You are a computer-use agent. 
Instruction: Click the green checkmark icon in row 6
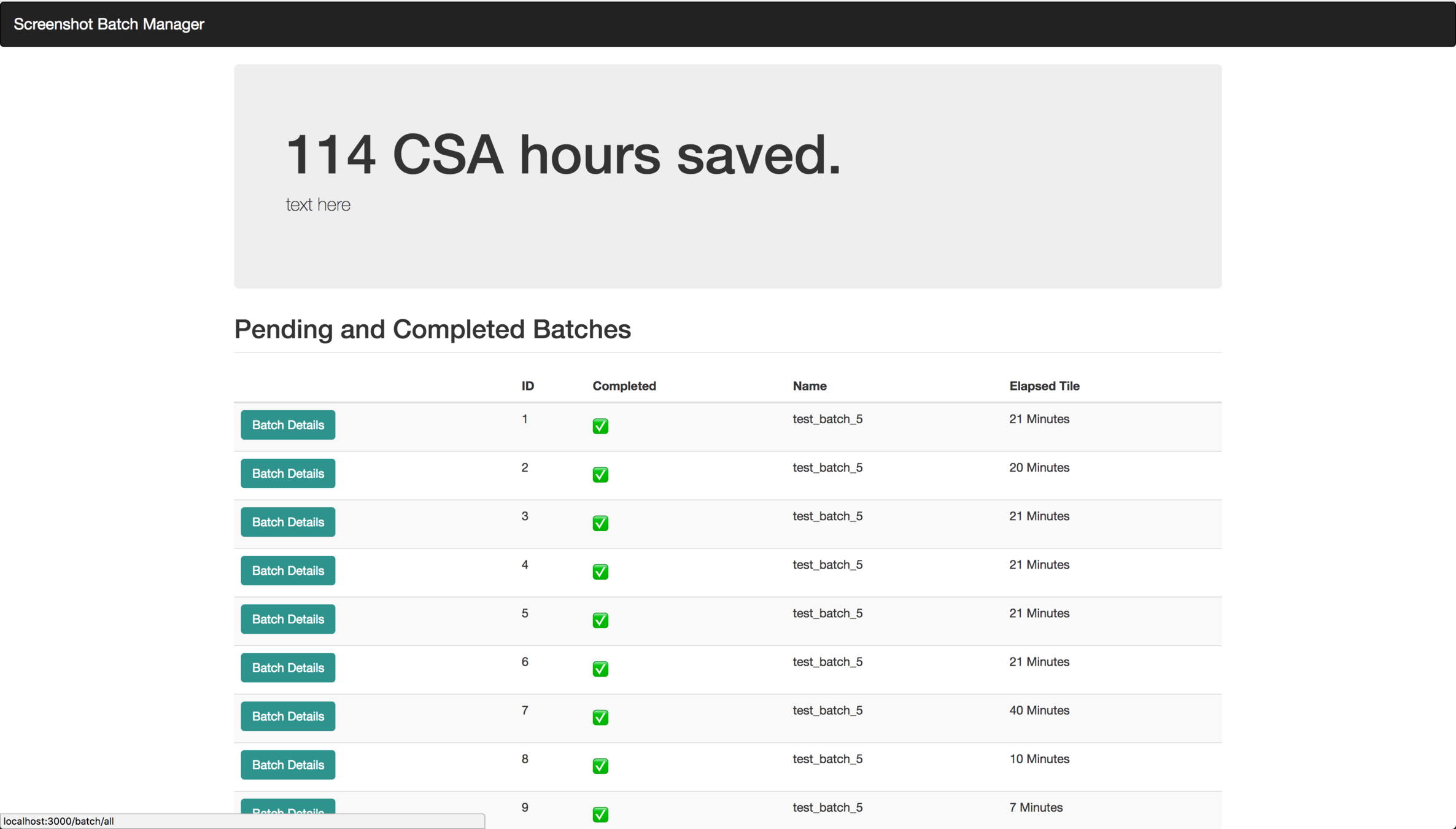(600, 669)
